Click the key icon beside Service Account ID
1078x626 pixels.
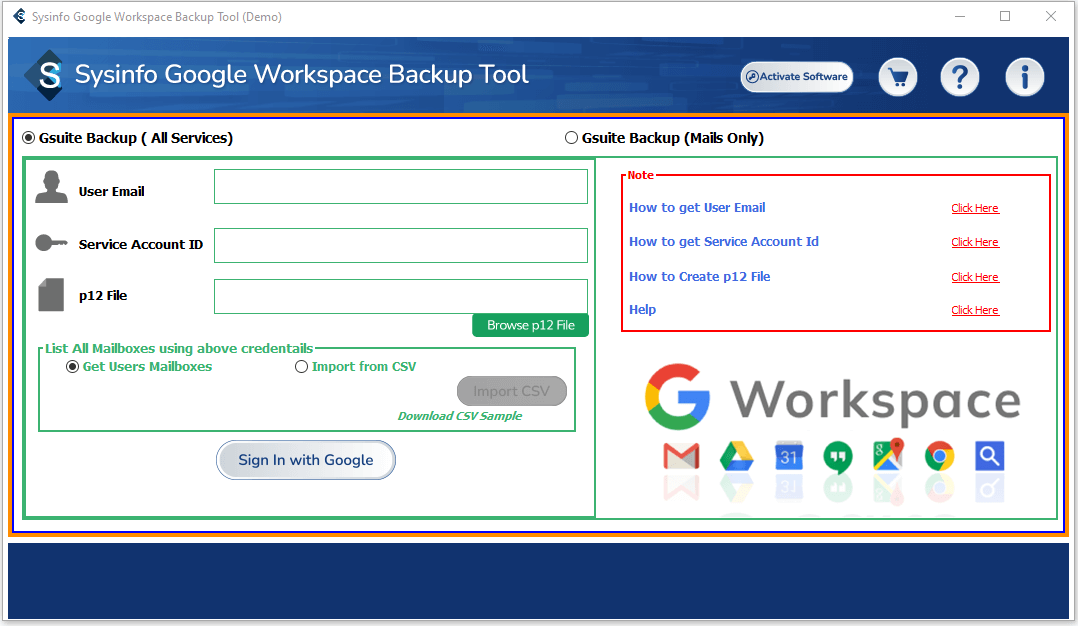[x=52, y=243]
